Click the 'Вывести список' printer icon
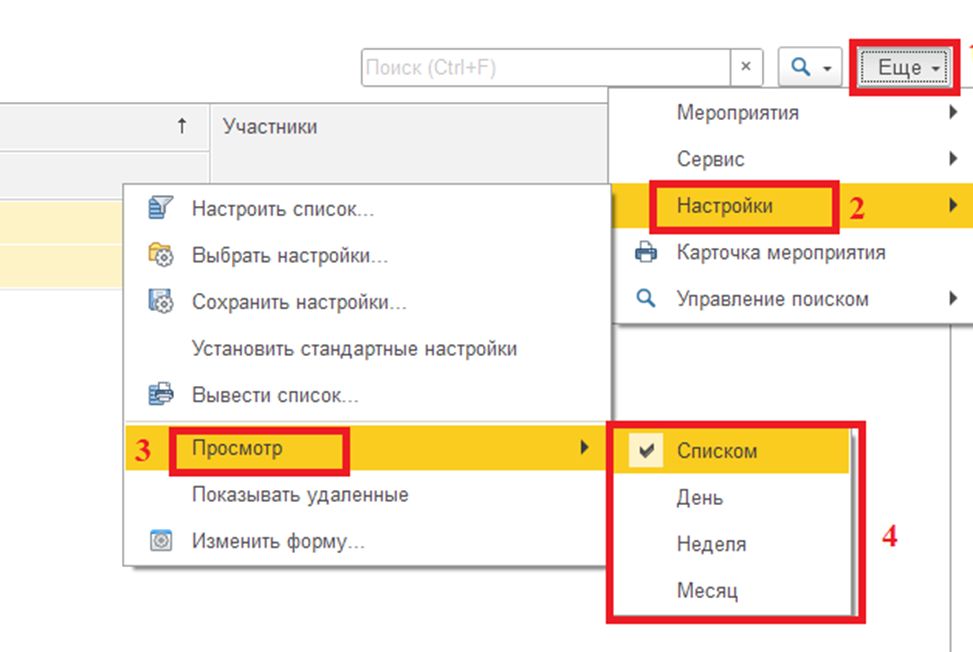This screenshot has width=973, height=652. (x=160, y=395)
